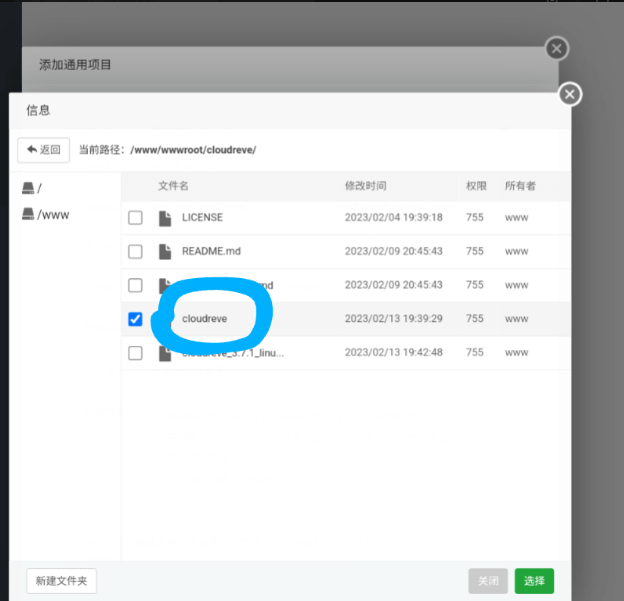Viewport: 624px width, 601px height.
Task: Click the root / disk icon
Action: pyautogui.click(x=28, y=188)
